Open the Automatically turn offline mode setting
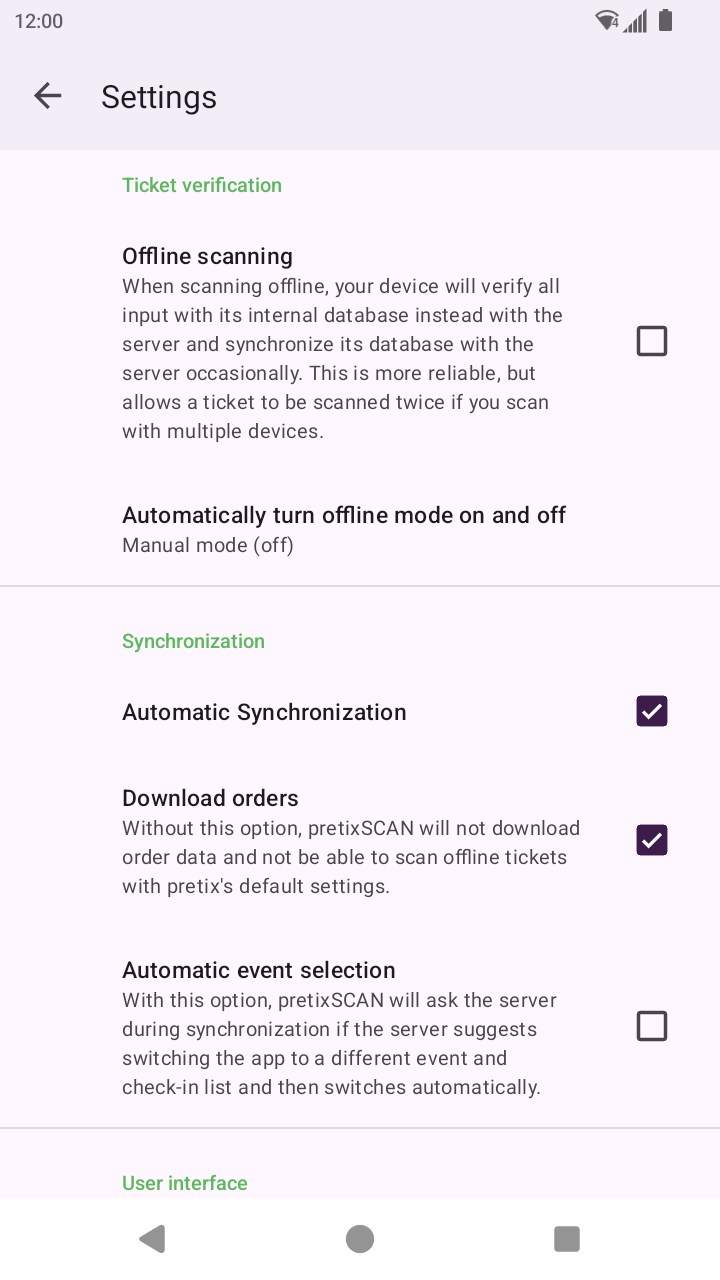 [344, 515]
